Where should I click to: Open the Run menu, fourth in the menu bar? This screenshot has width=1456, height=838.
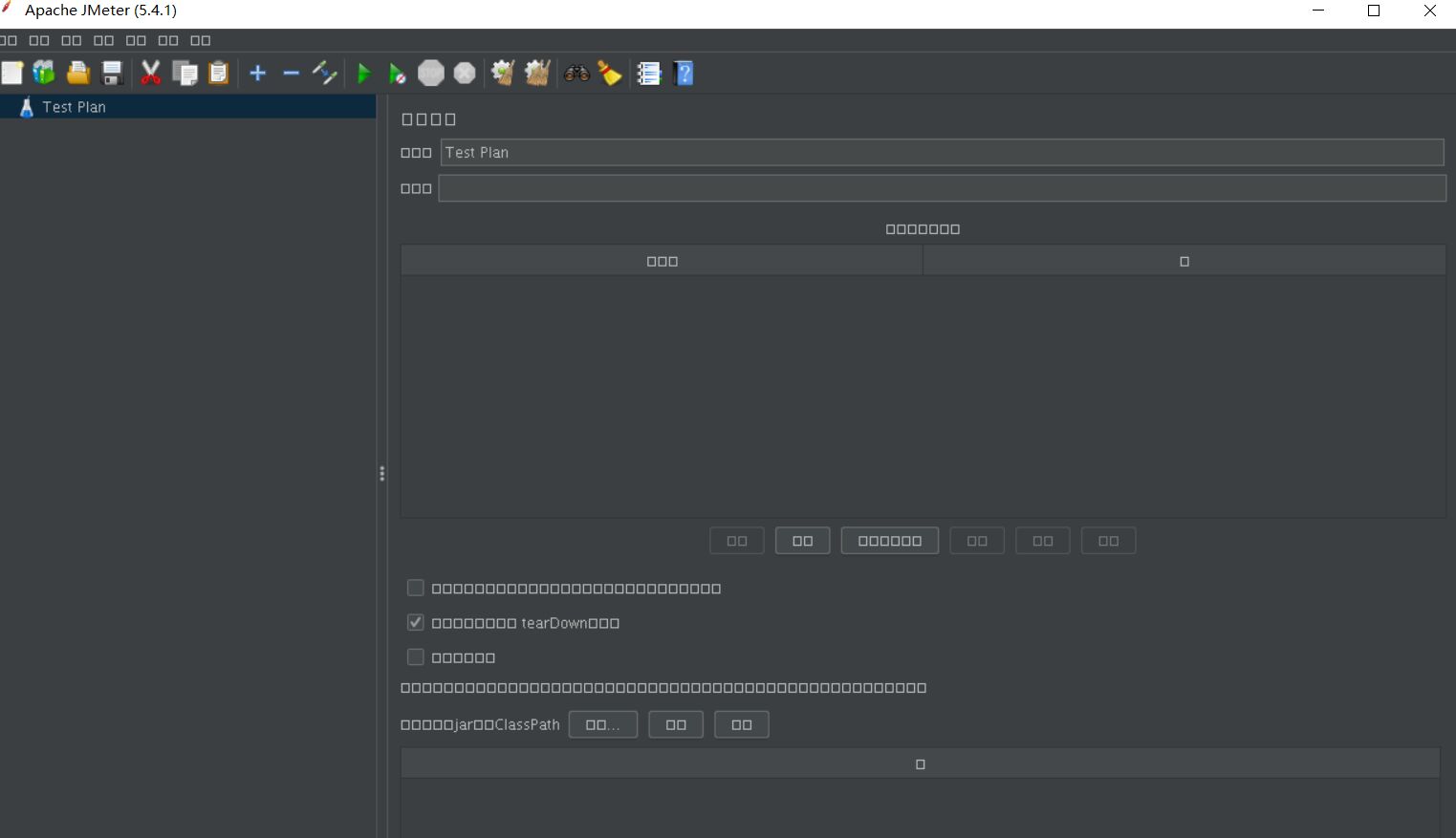tap(104, 40)
